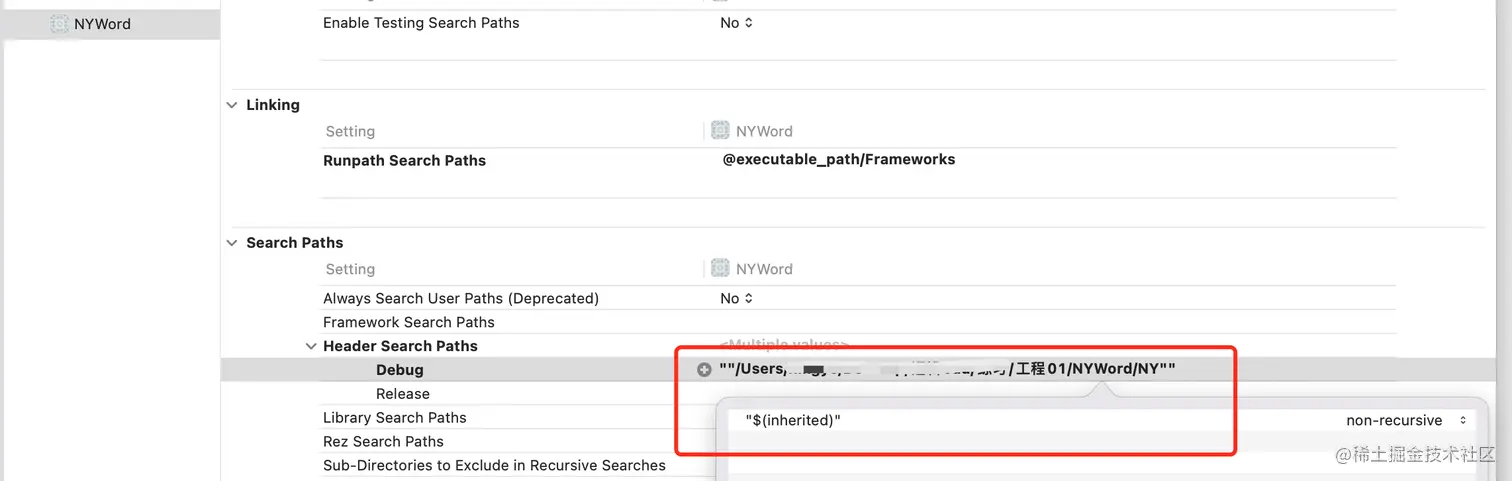Open Enable Testing Search Paths No dropdown
This screenshot has width=1512, height=481.
pos(737,23)
